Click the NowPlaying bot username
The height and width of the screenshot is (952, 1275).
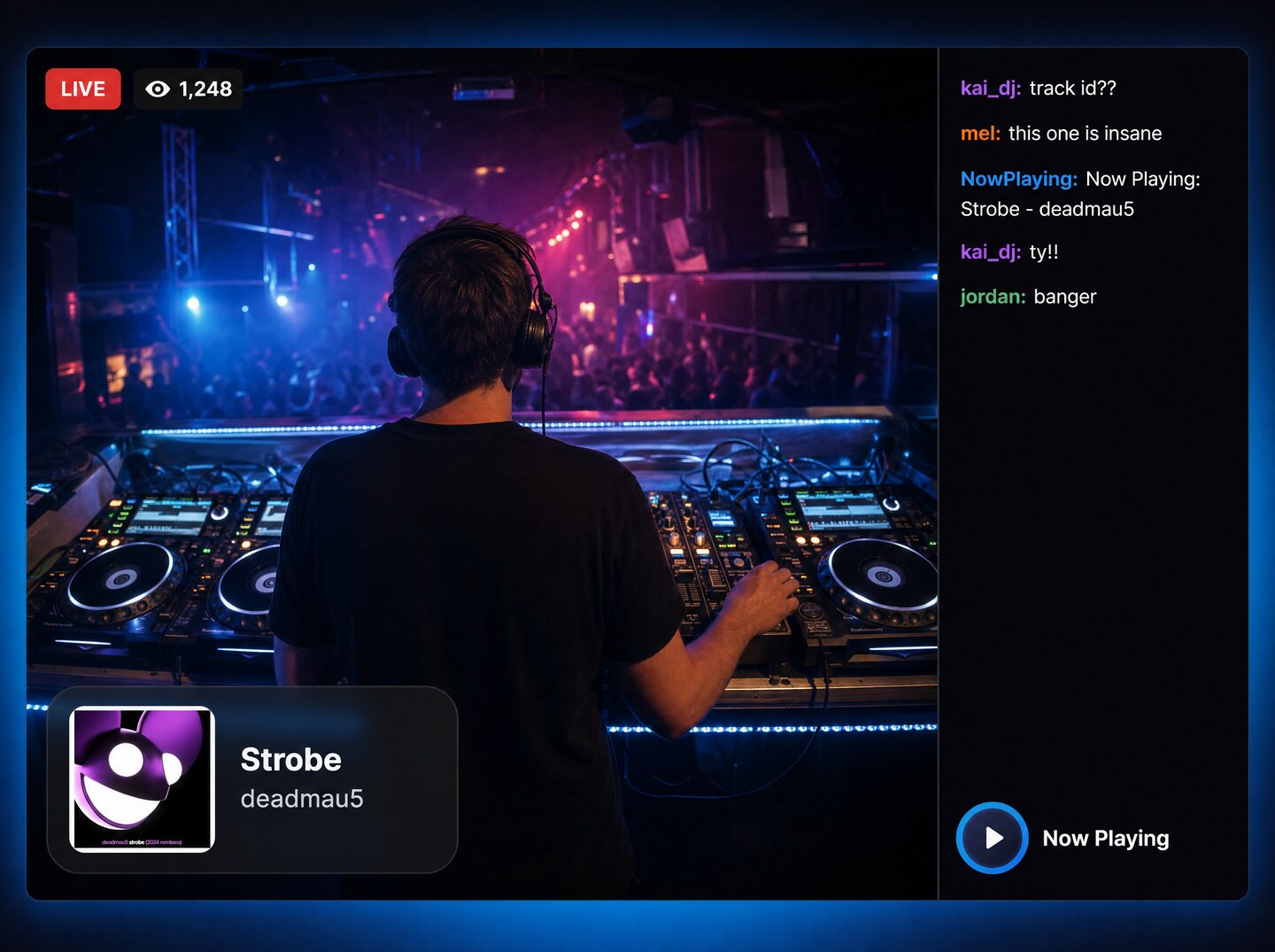[1019, 179]
